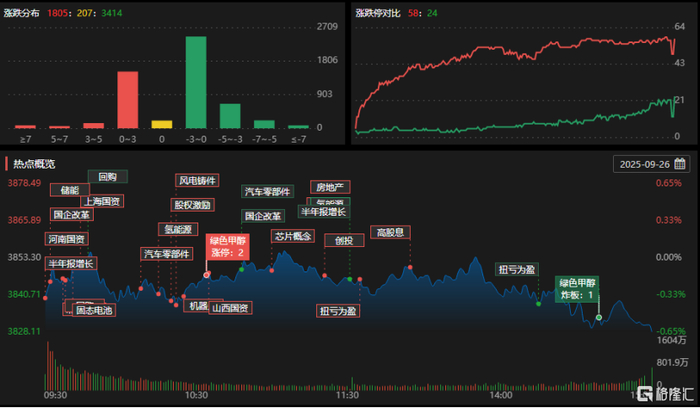Select the 风电铸件 hotspot tag
The height and width of the screenshot is (408, 700).
[x=197, y=180]
